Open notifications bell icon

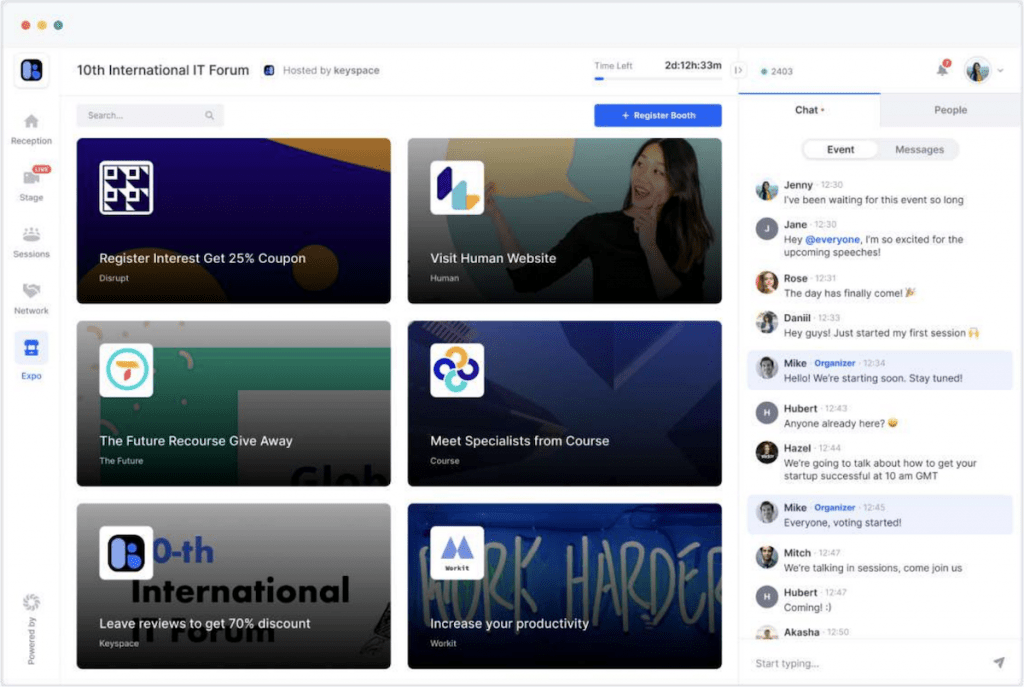(942, 70)
